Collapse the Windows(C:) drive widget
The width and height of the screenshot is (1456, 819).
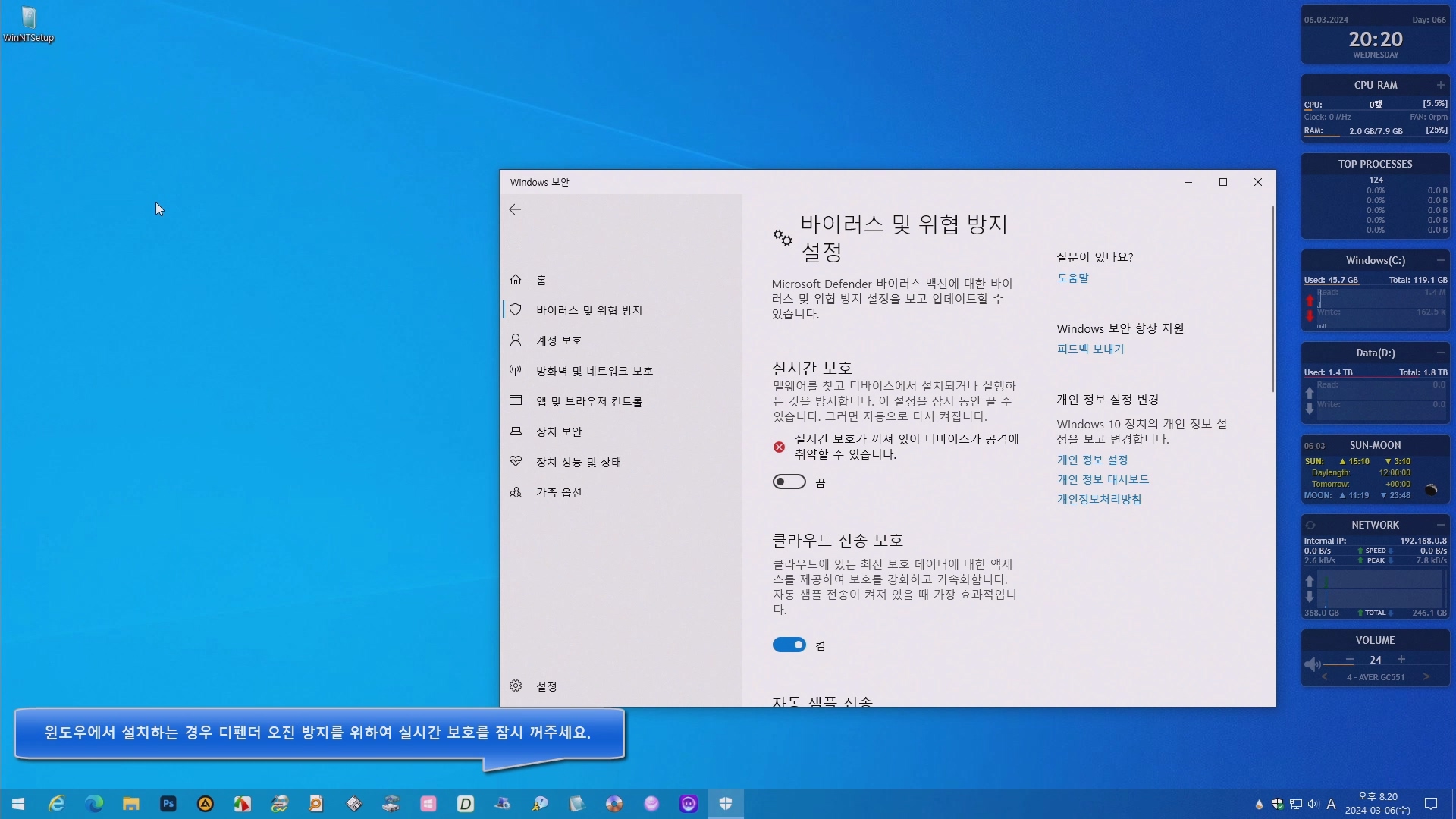coord(1440,260)
